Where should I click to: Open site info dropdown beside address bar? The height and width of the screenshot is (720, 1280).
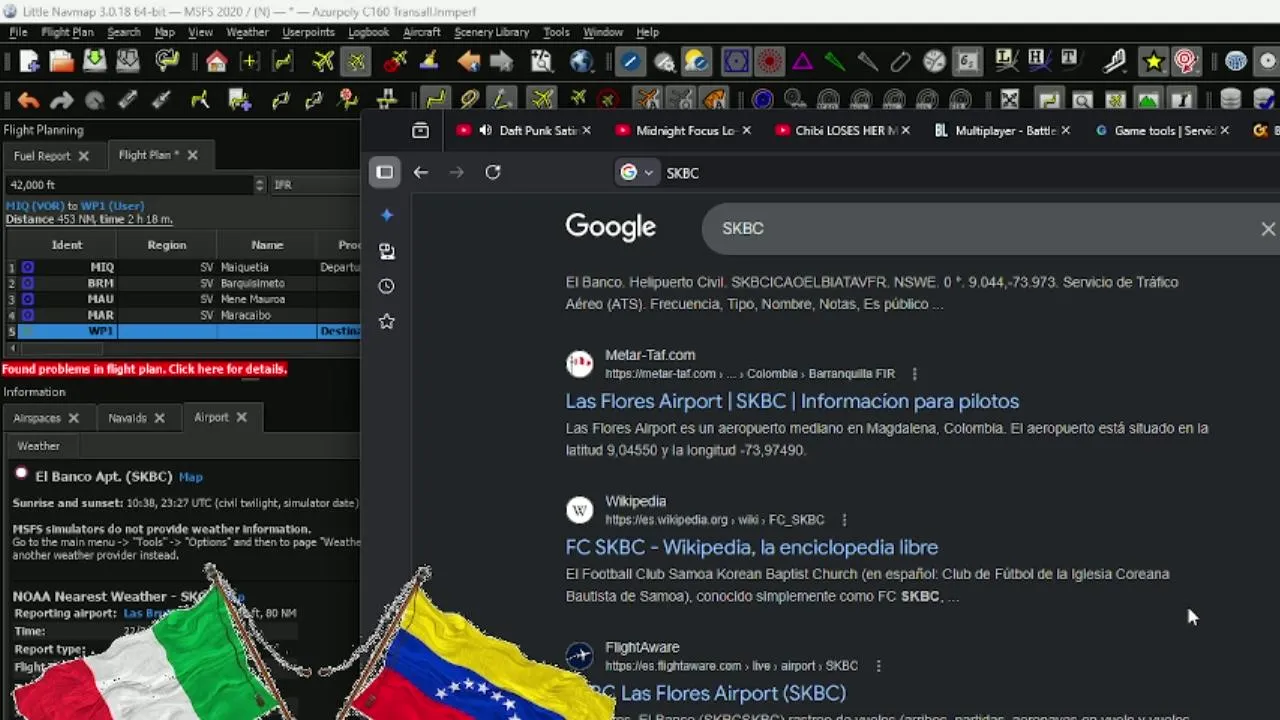click(x=636, y=172)
